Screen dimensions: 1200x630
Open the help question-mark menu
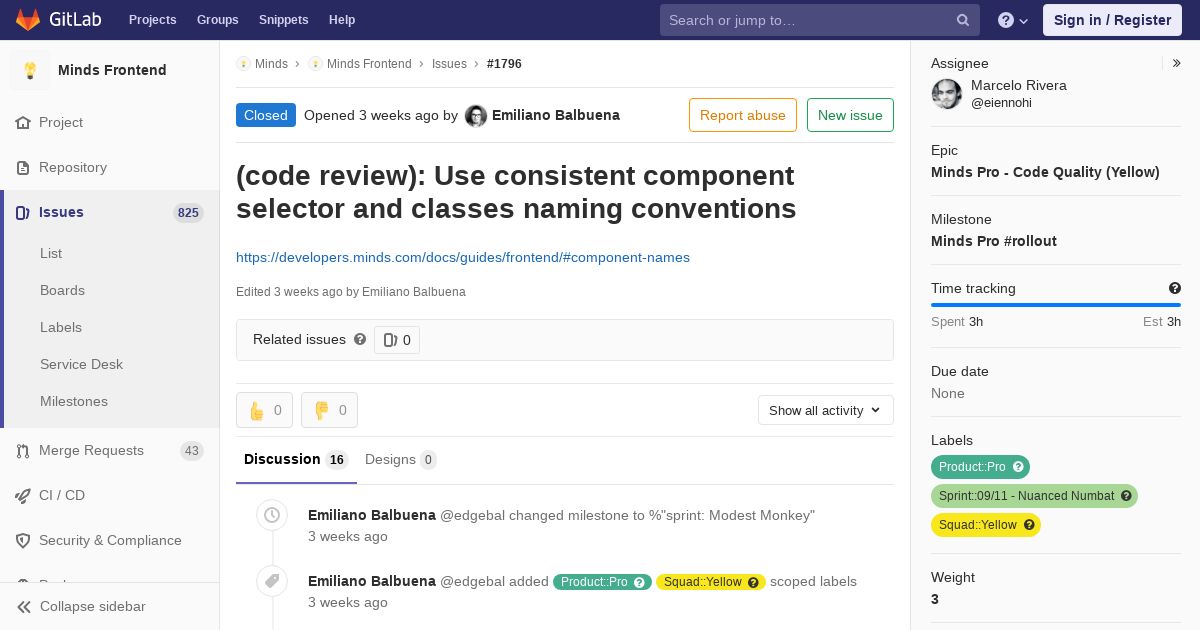coord(1013,20)
